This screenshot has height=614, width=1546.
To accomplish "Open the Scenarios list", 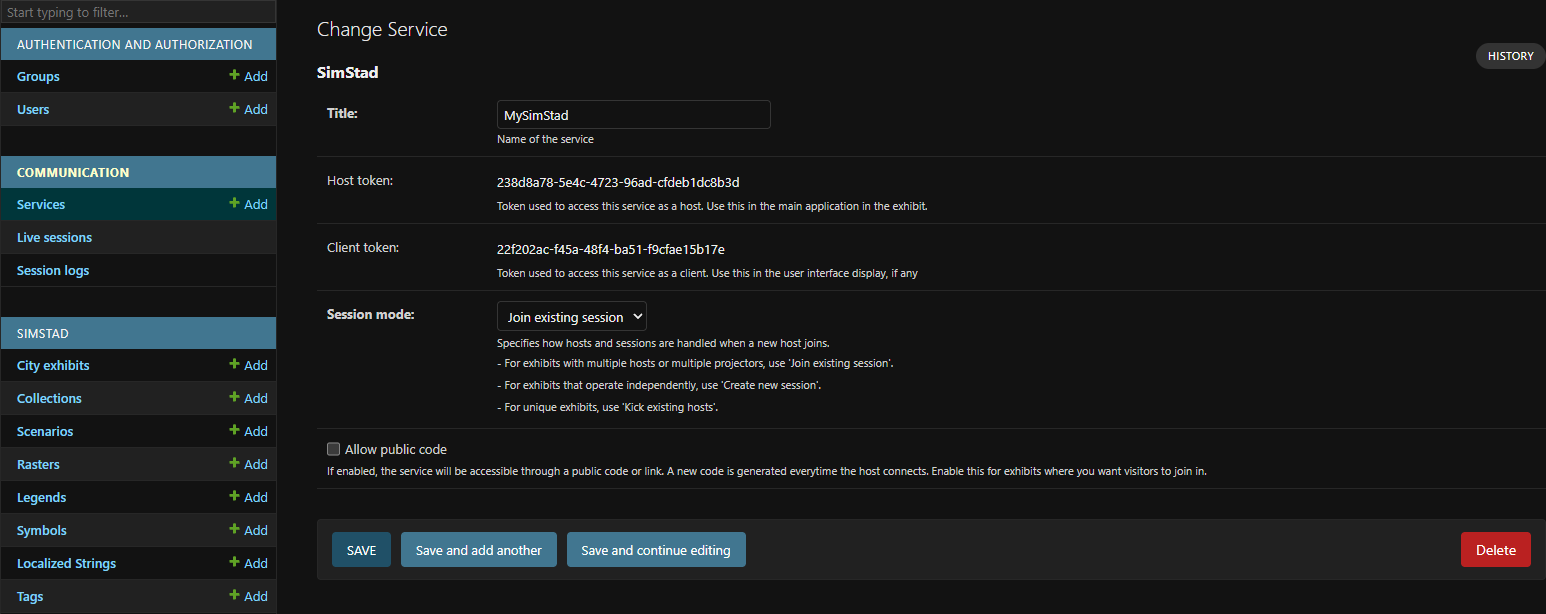I will (45, 431).
